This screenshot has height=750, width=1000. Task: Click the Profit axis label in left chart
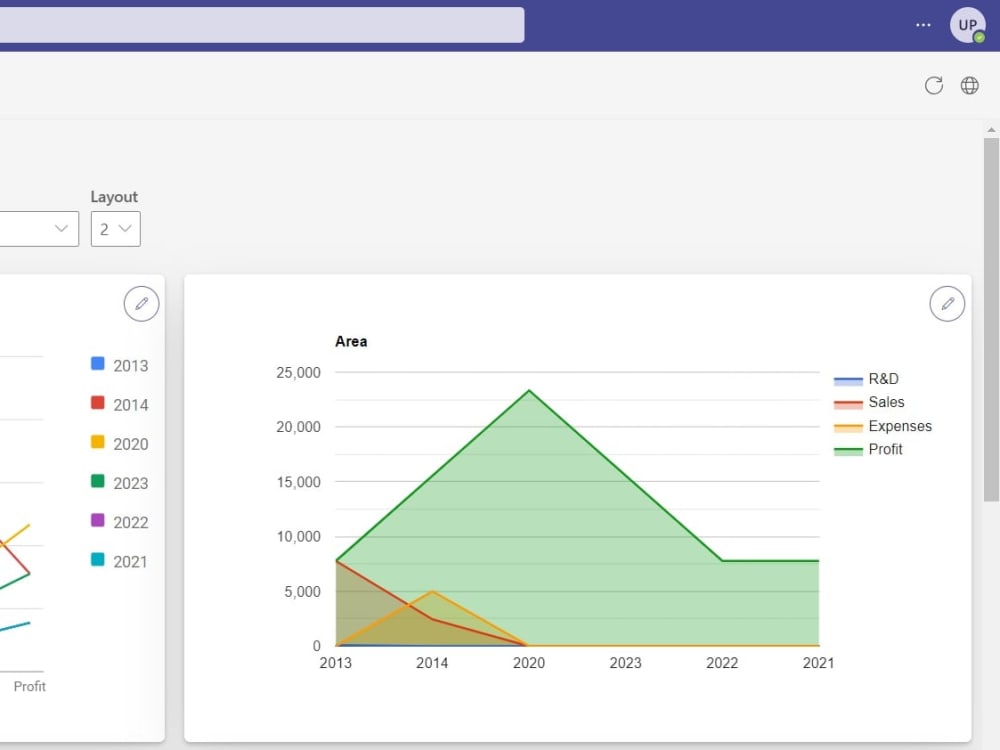[x=29, y=687]
